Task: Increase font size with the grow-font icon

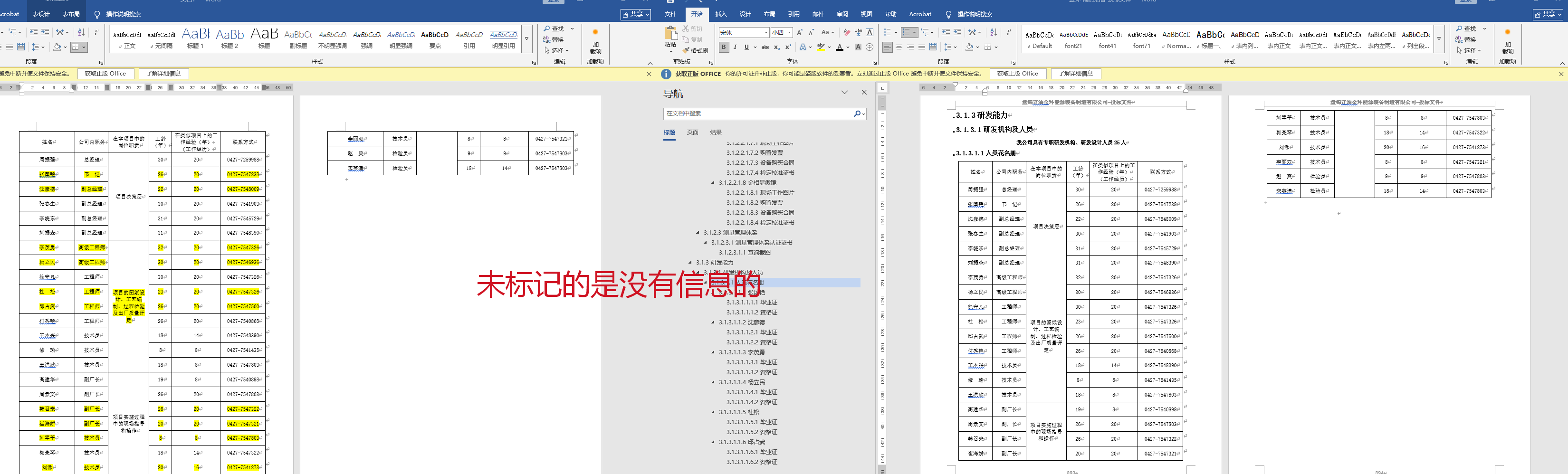Action: tap(800, 32)
